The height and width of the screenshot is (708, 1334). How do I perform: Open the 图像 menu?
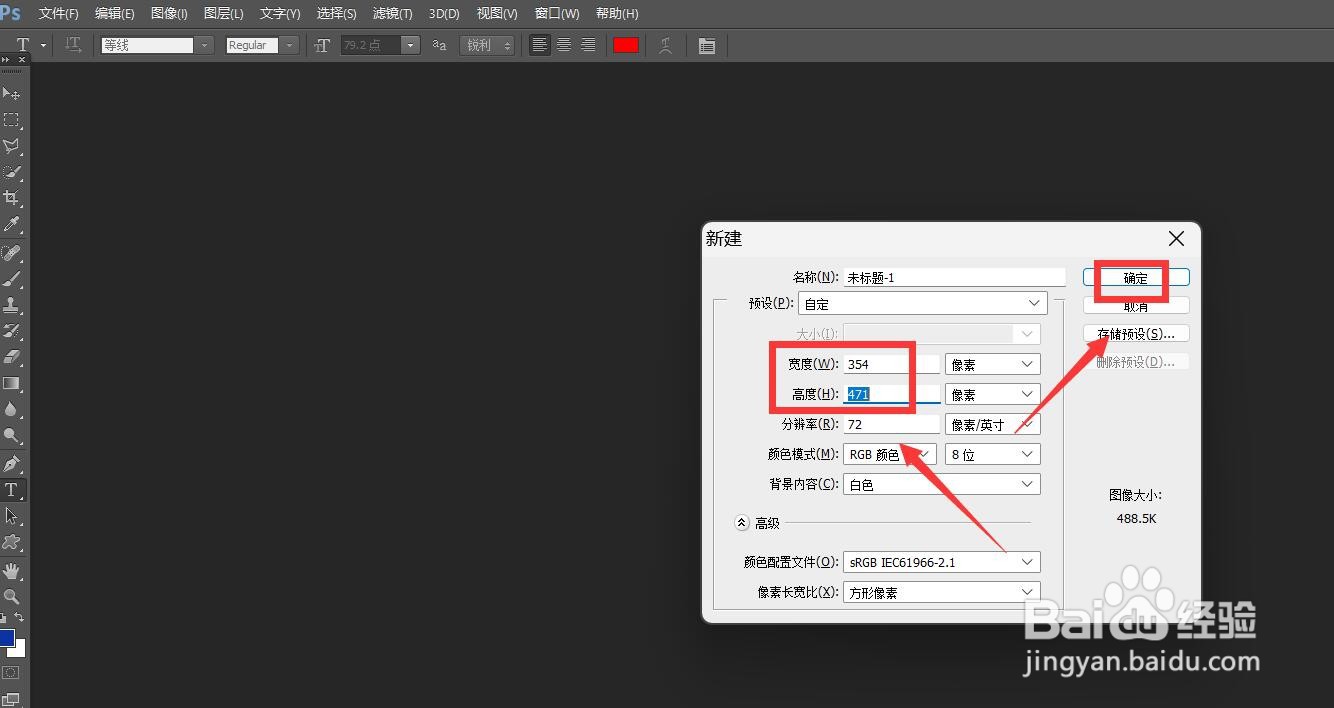click(x=168, y=13)
